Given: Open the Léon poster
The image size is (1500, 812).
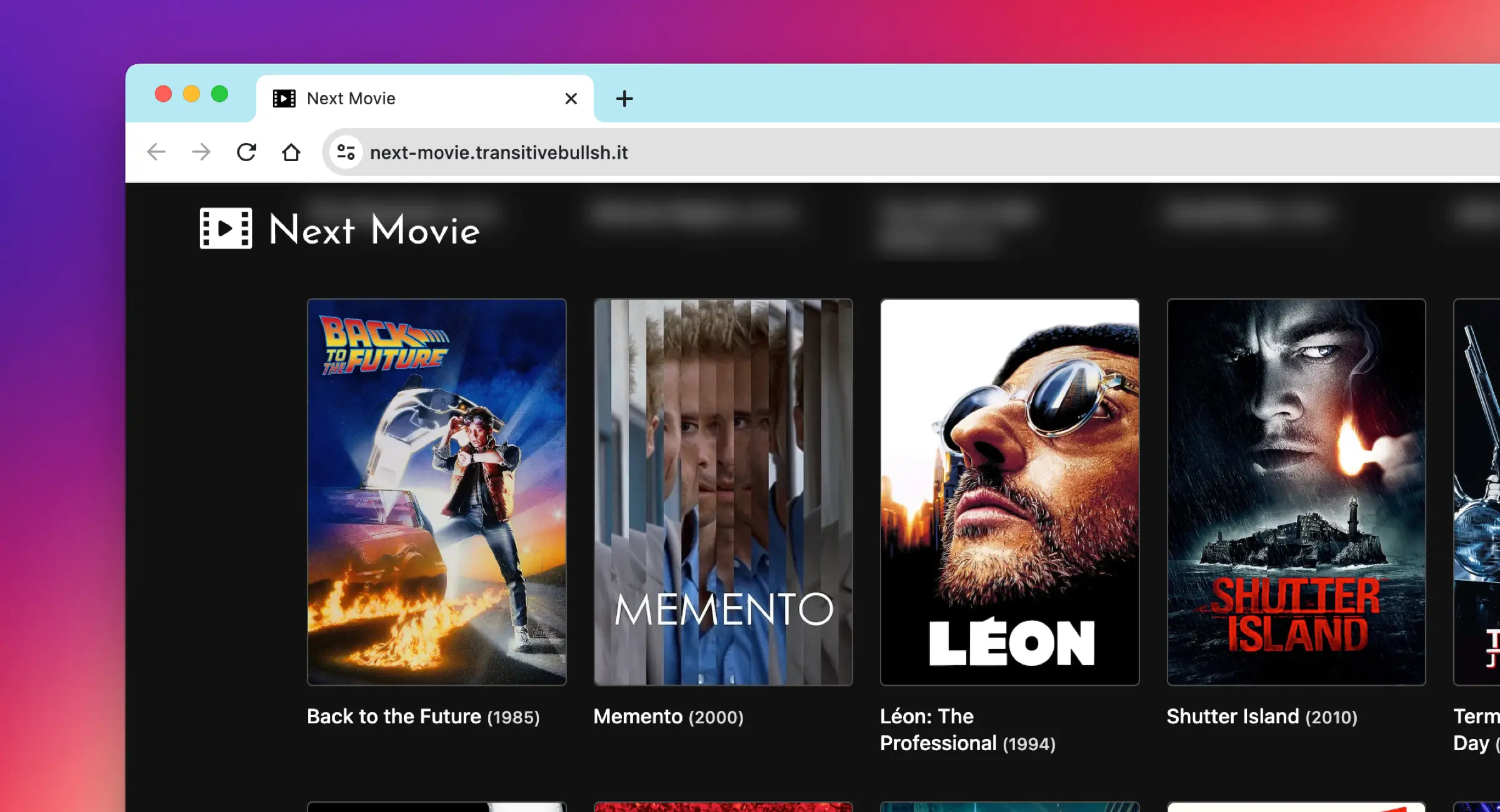Looking at the screenshot, I should coord(1010,492).
